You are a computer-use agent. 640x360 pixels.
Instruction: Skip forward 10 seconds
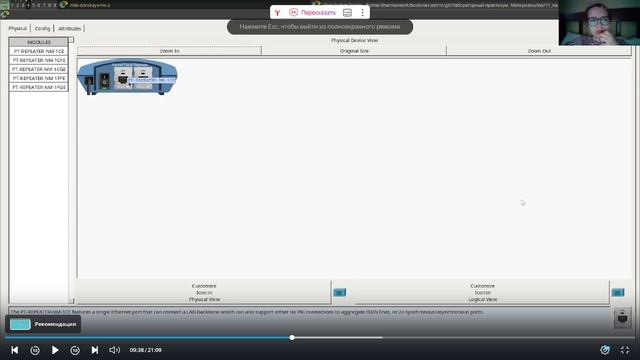click(x=75, y=350)
